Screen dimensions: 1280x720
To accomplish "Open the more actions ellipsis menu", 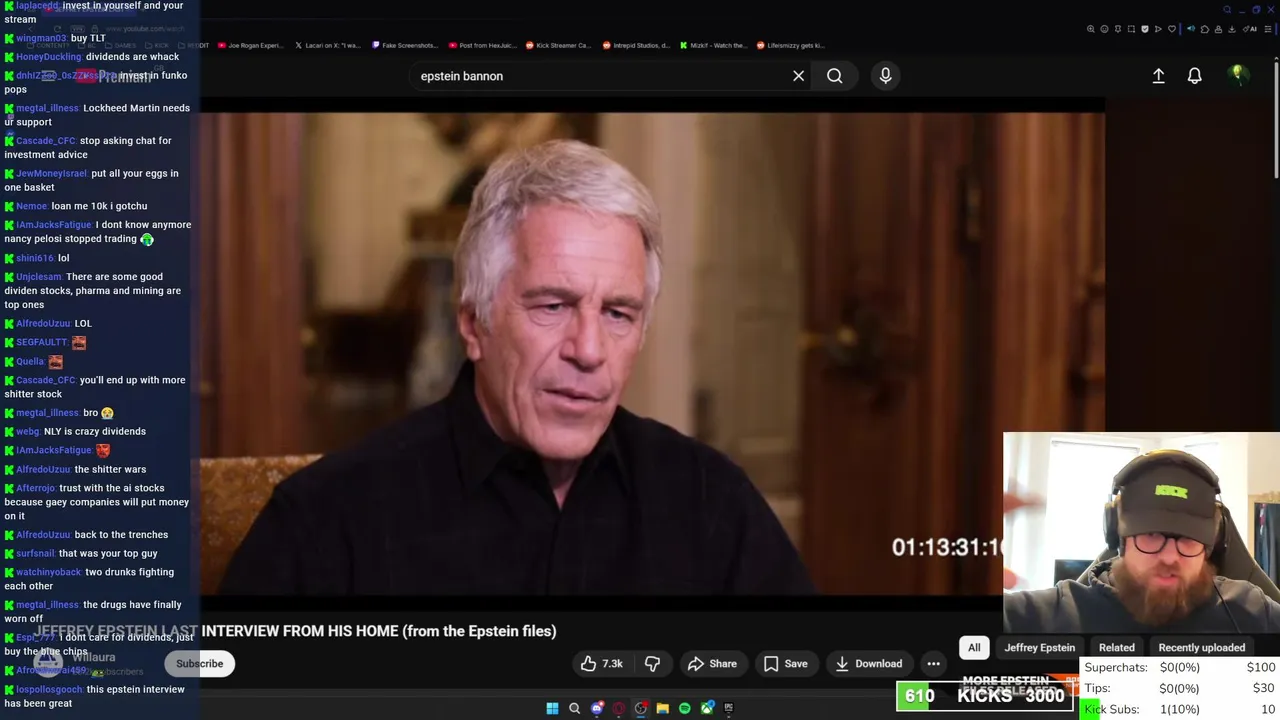I will pyautogui.click(x=933, y=664).
